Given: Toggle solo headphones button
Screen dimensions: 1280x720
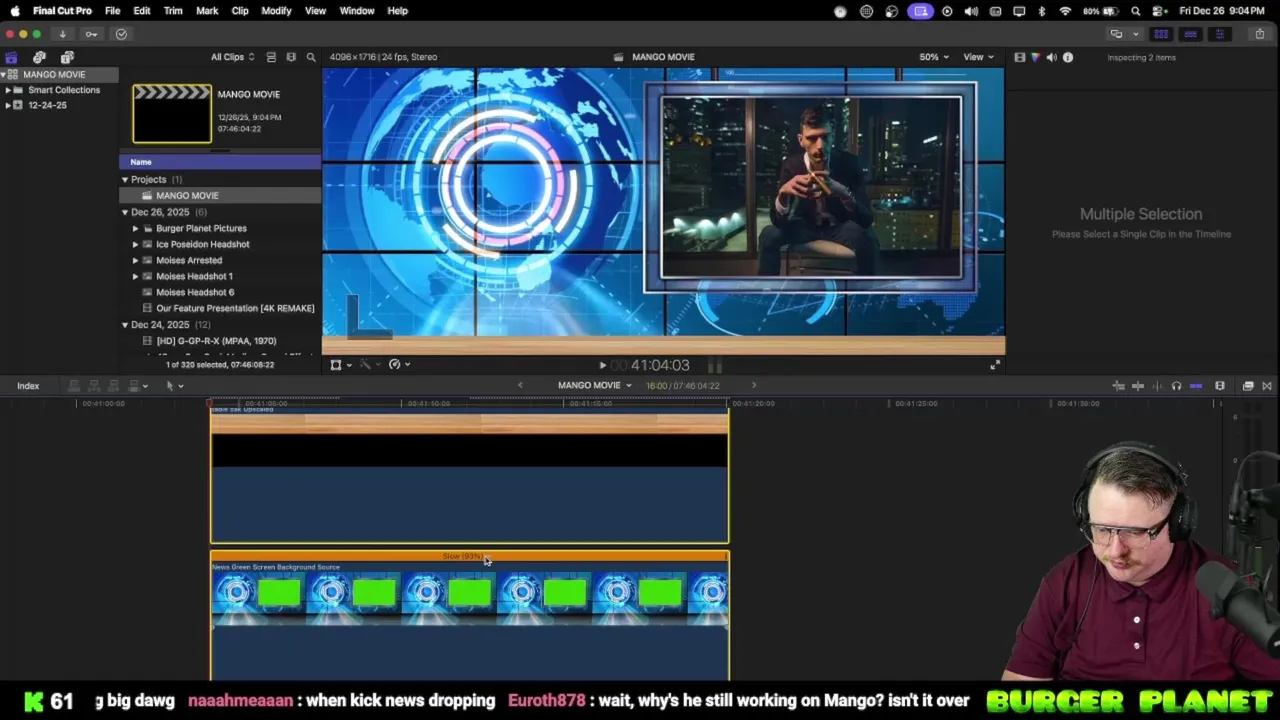Looking at the screenshot, I should 1176,386.
